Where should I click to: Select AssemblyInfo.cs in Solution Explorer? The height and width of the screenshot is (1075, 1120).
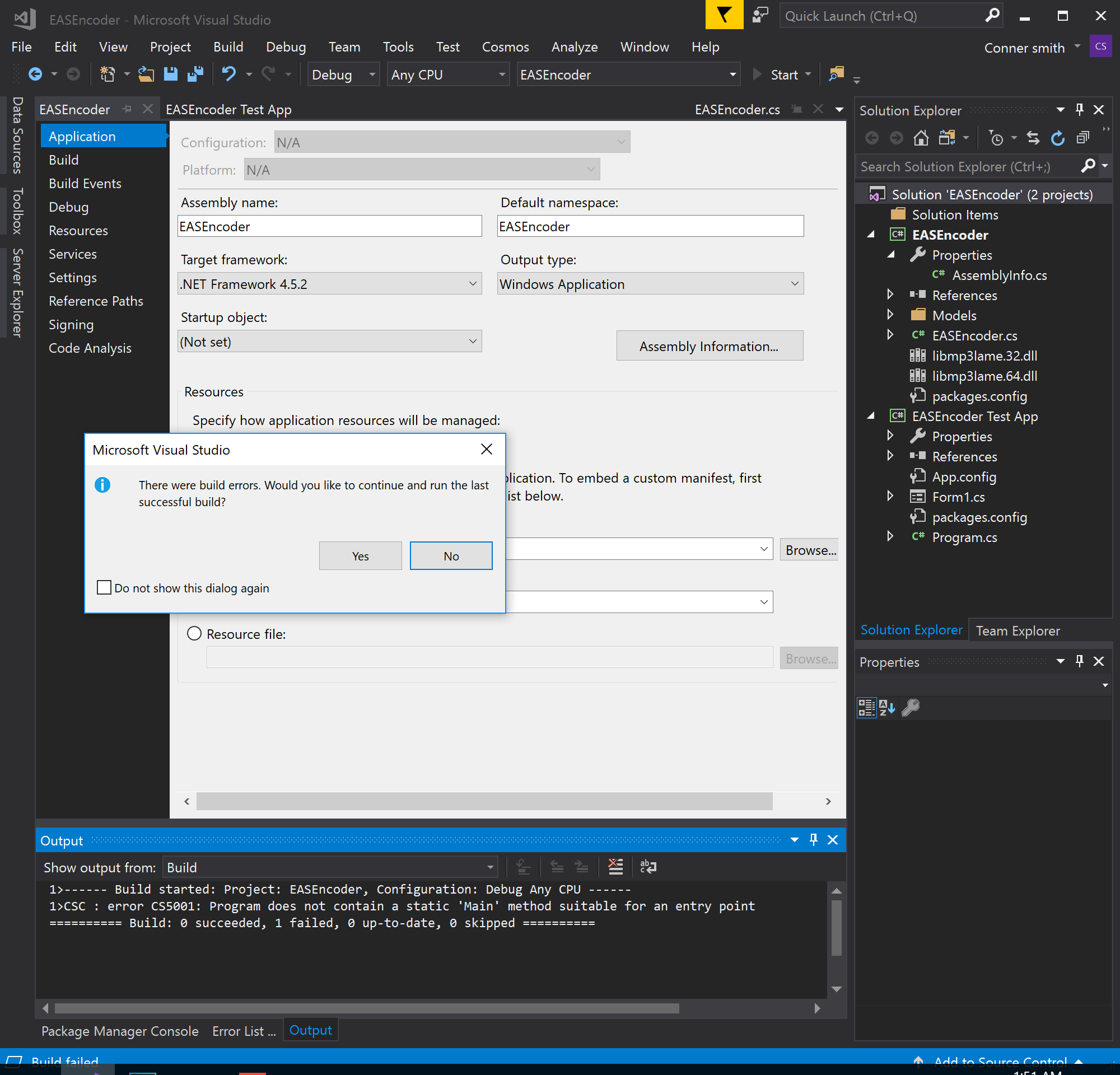(x=999, y=275)
